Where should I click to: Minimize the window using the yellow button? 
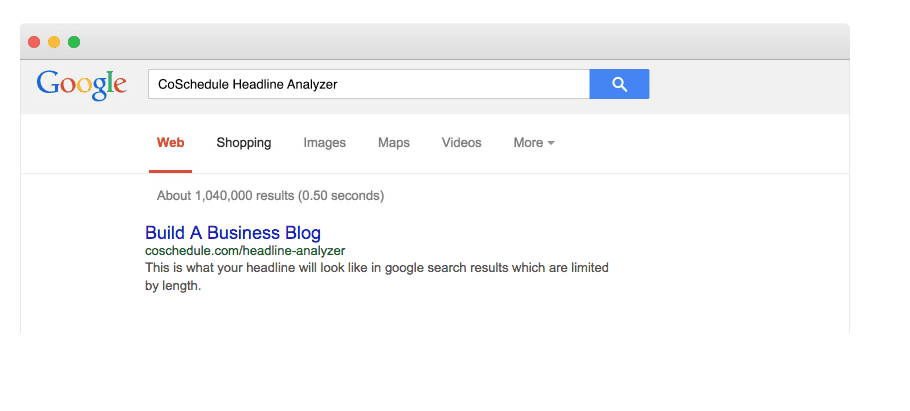coord(54,42)
